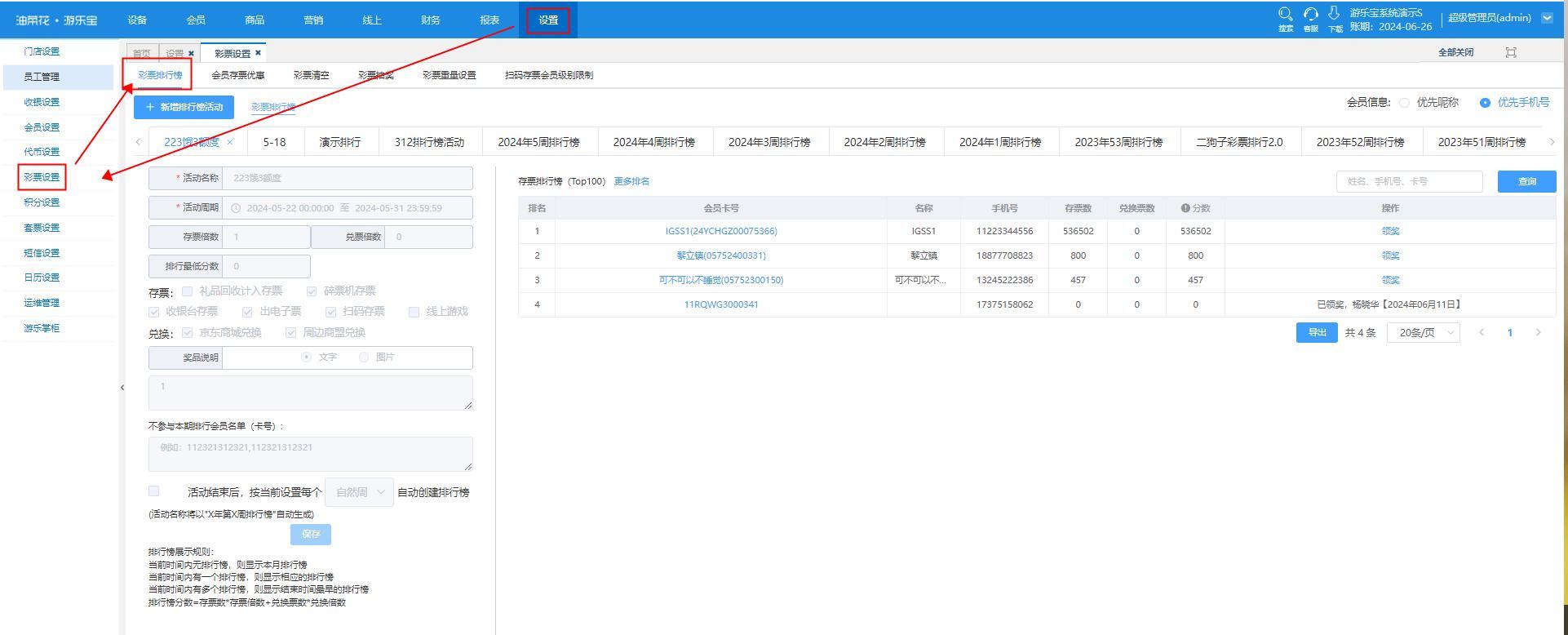The width and height of the screenshot is (1568, 635).
Task: Focus the name/phone/card search field
Action: [x=1410, y=181]
